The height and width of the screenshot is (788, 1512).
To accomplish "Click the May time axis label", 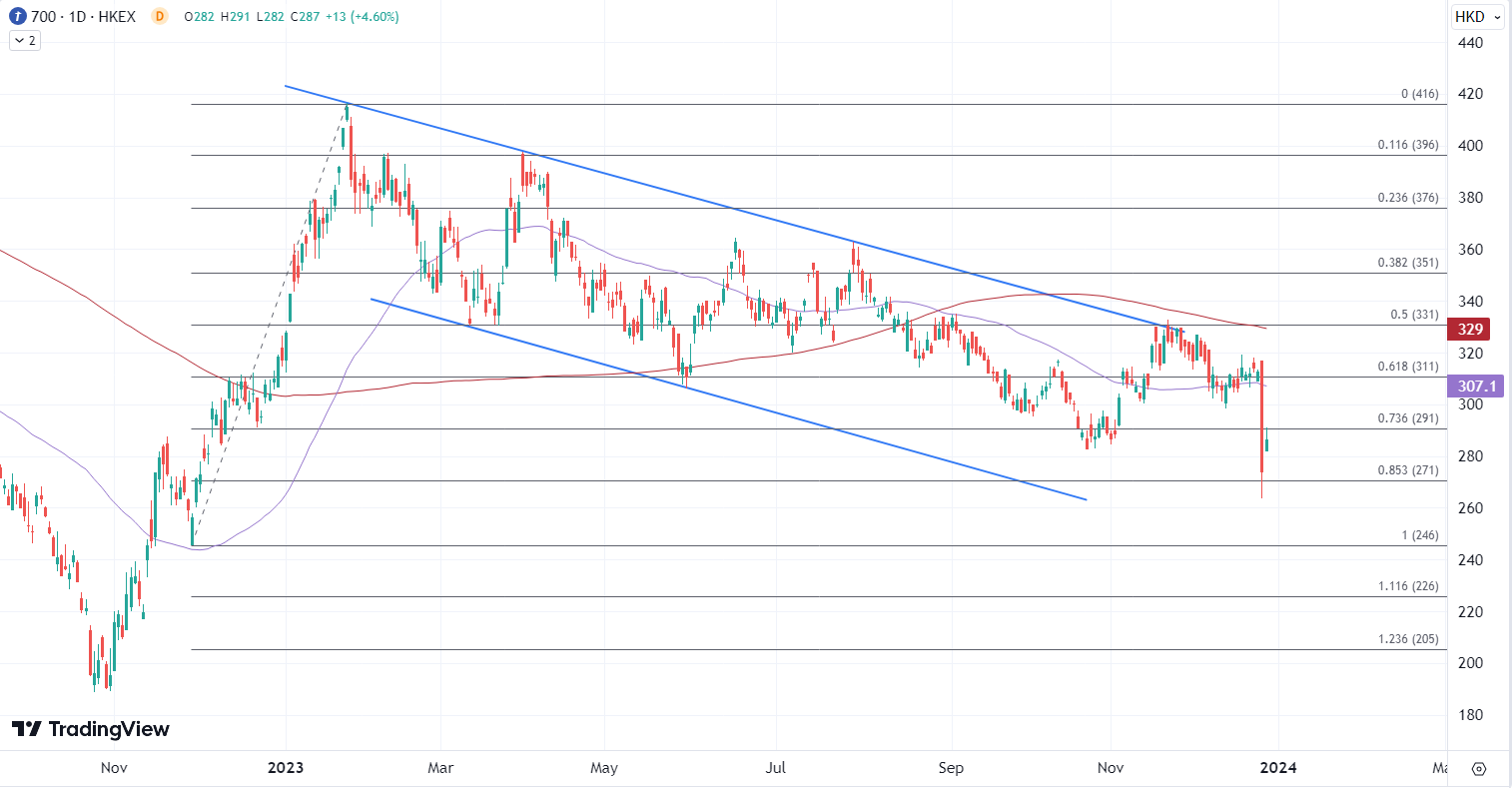I will pyautogui.click(x=604, y=768).
